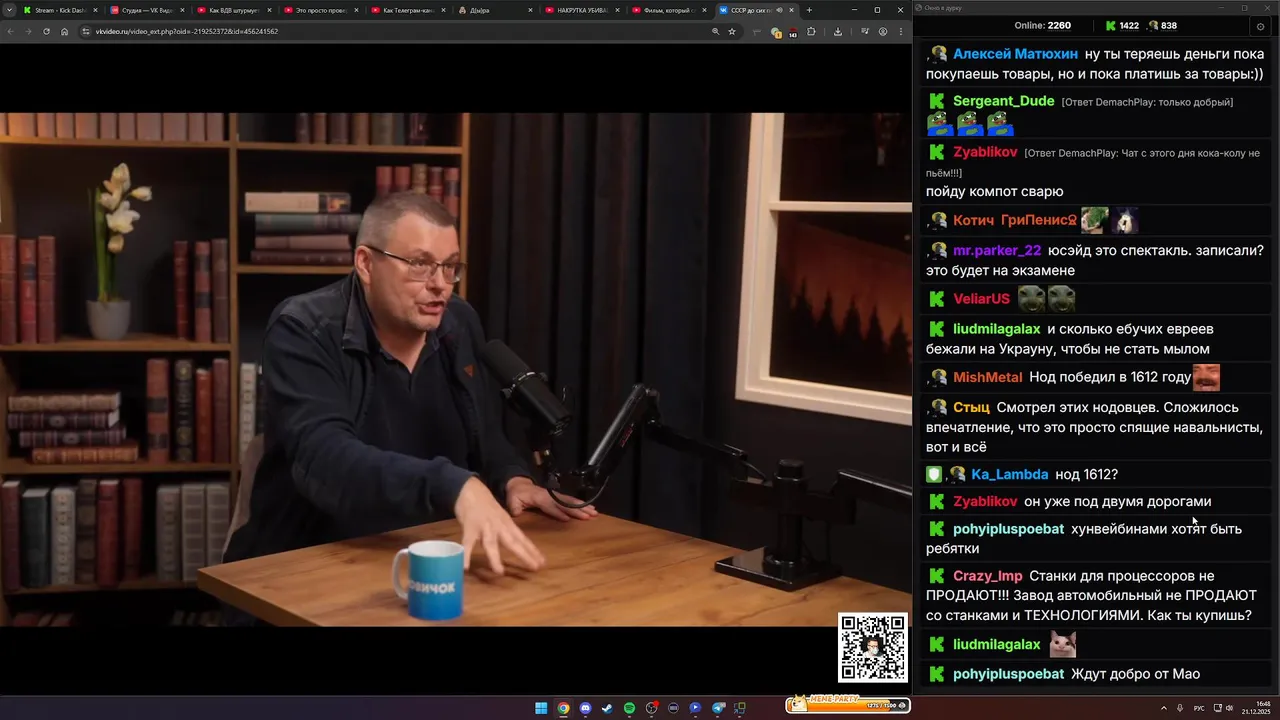Switch the РУС keyboard language indicator
Viewport: 1280px width, 720px height.
pos(1199,708)
